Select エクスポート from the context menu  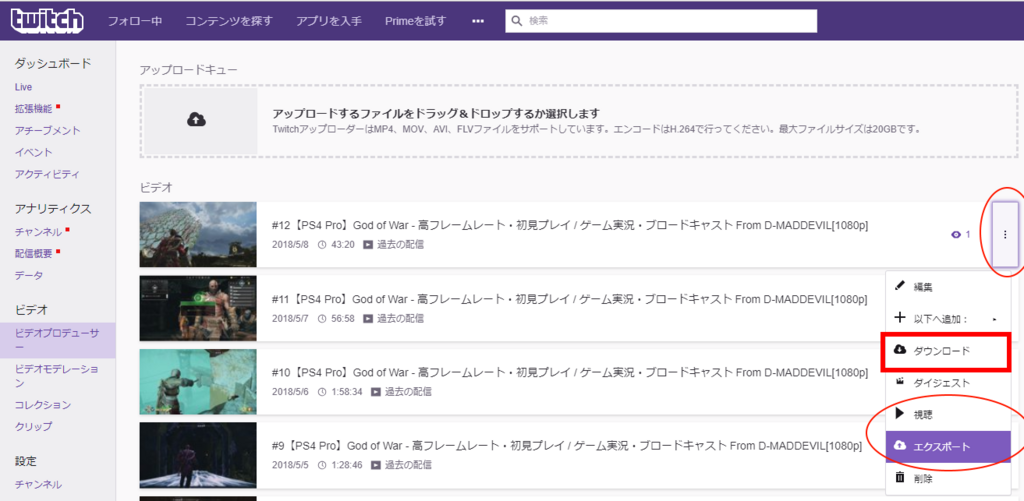pos(948,446)
